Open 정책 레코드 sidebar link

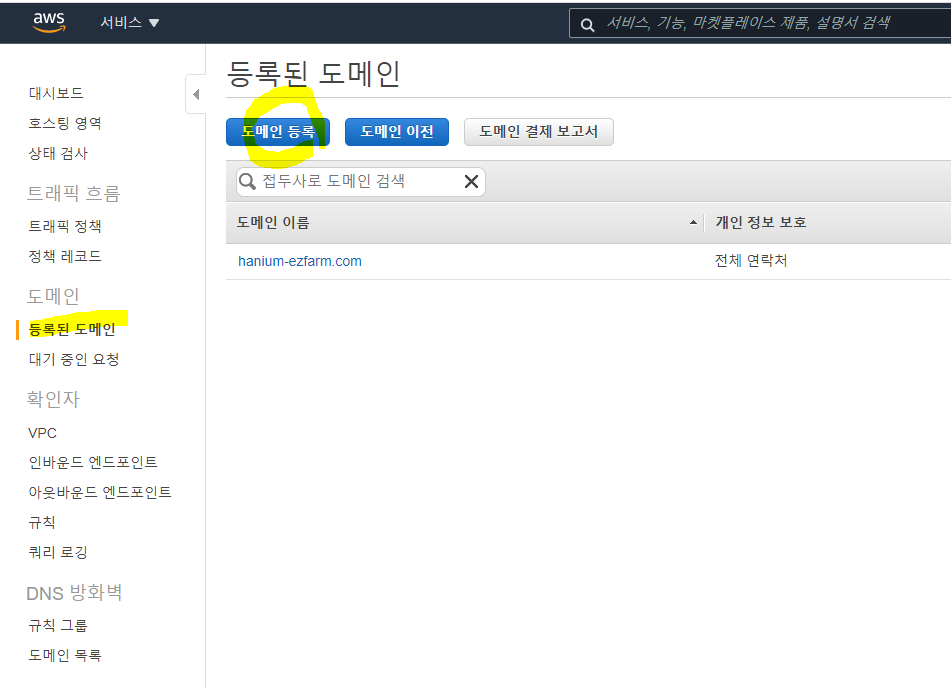coord(65,256)
